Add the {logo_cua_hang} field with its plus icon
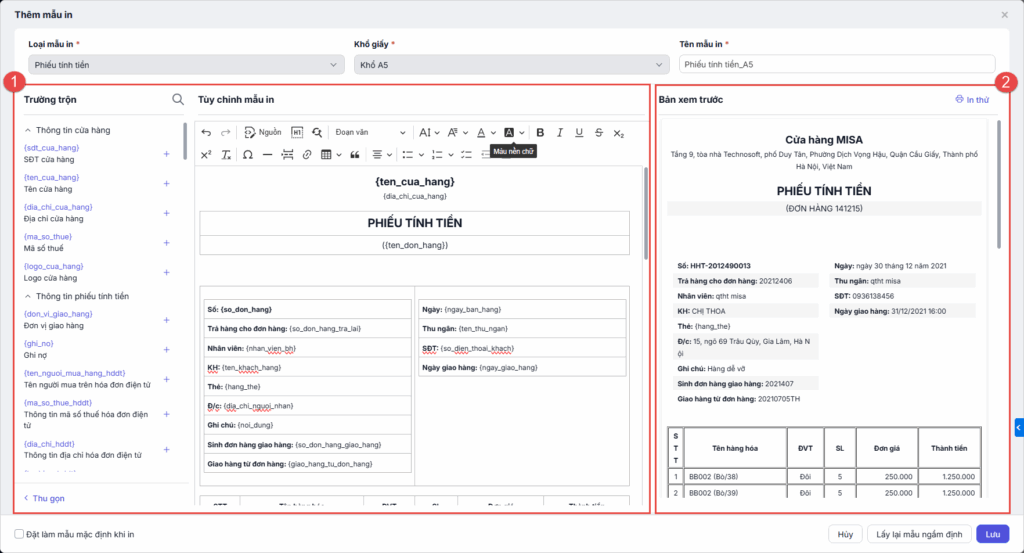The height and width of the screenshot is (553, 1024). (x=167, y=272)
